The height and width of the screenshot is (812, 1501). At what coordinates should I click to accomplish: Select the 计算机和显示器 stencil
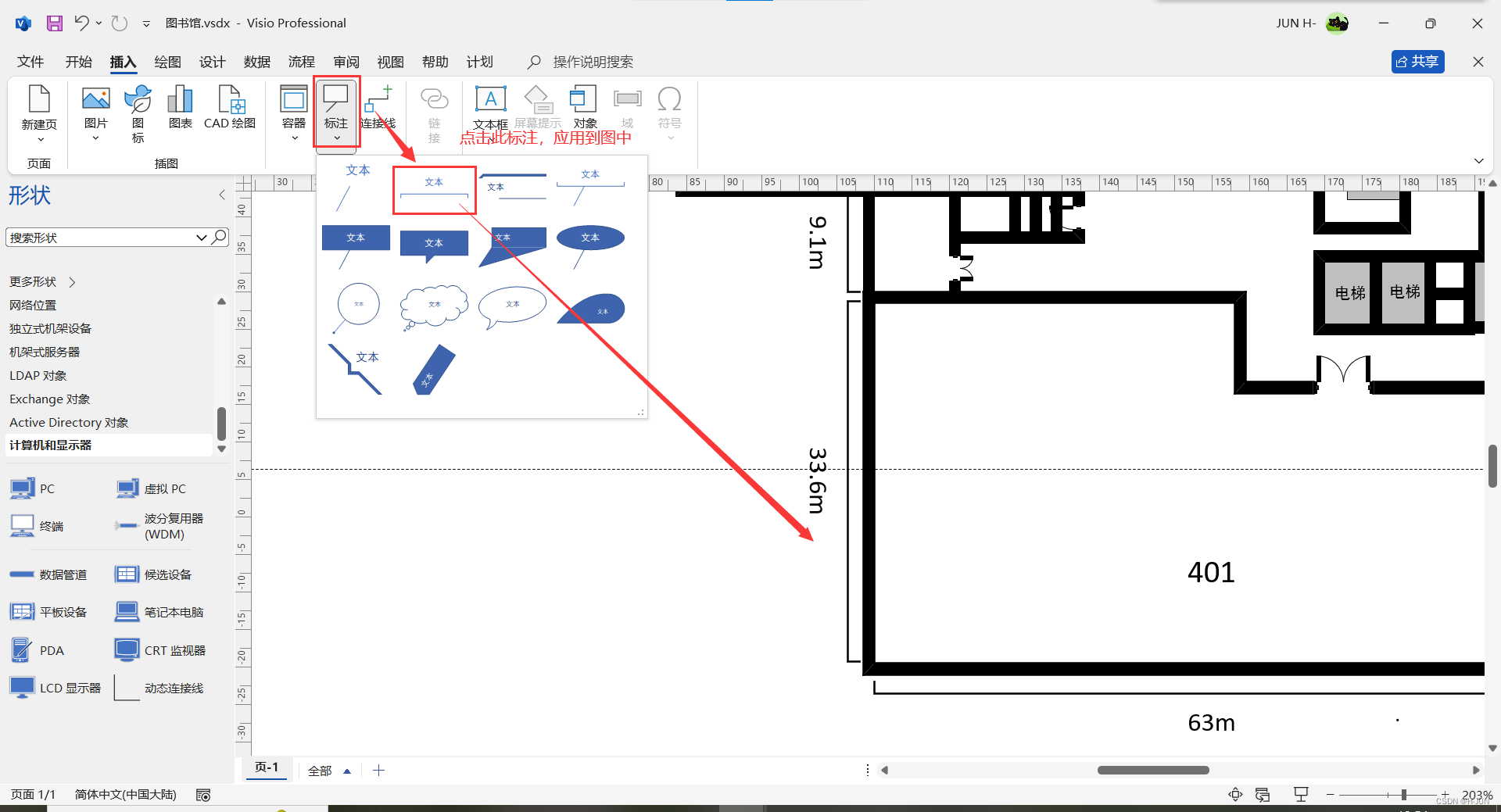point(109,445)
